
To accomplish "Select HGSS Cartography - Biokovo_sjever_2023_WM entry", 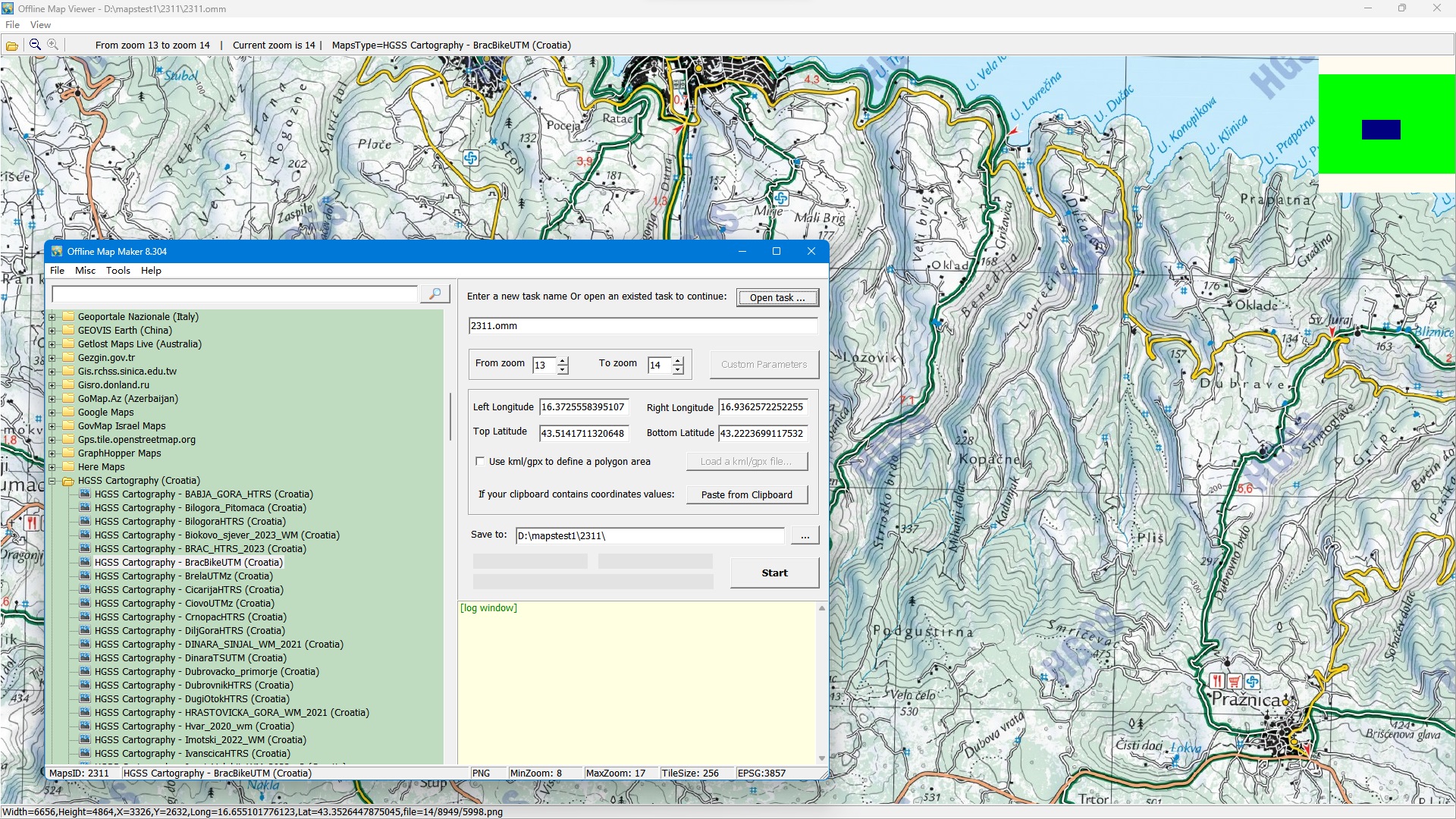I will coord(217,535).
